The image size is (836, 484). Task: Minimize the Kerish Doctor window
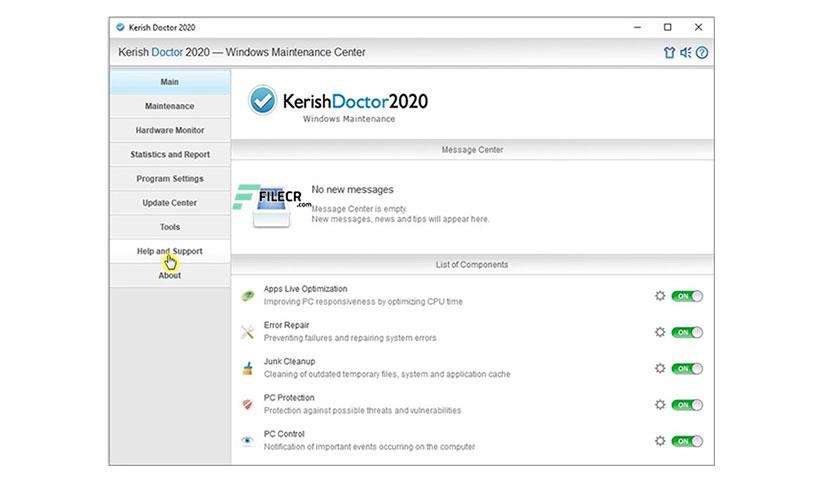point(637,27)
